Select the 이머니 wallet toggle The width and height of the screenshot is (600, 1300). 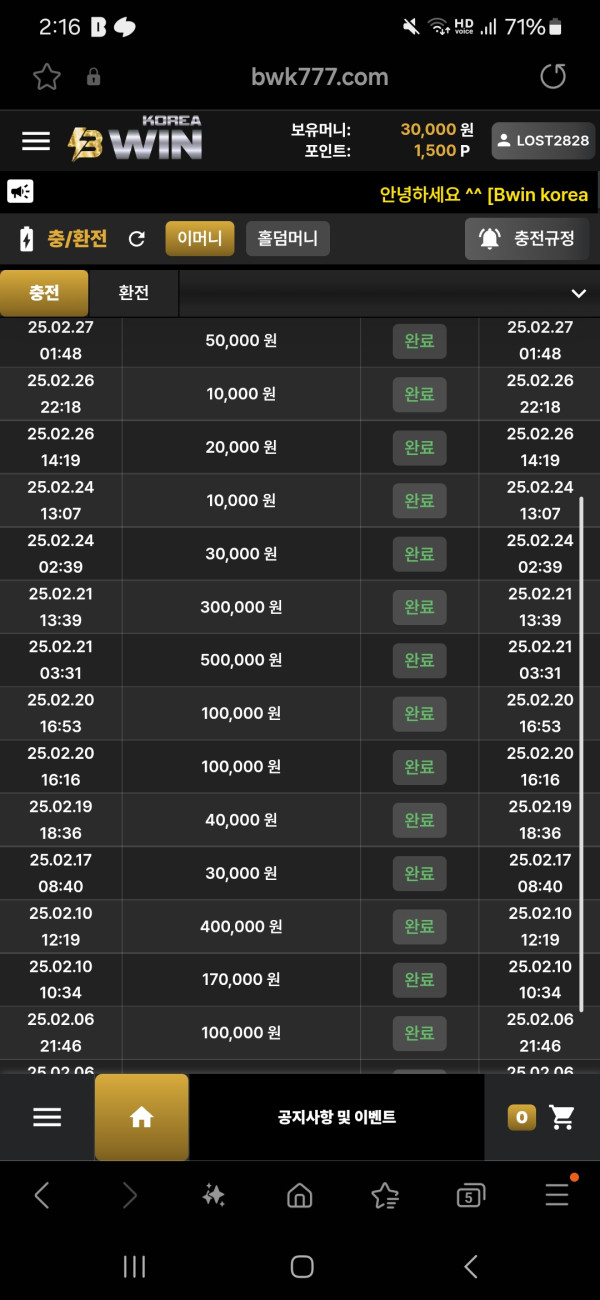pyautogui.click(x=200, y=239)
